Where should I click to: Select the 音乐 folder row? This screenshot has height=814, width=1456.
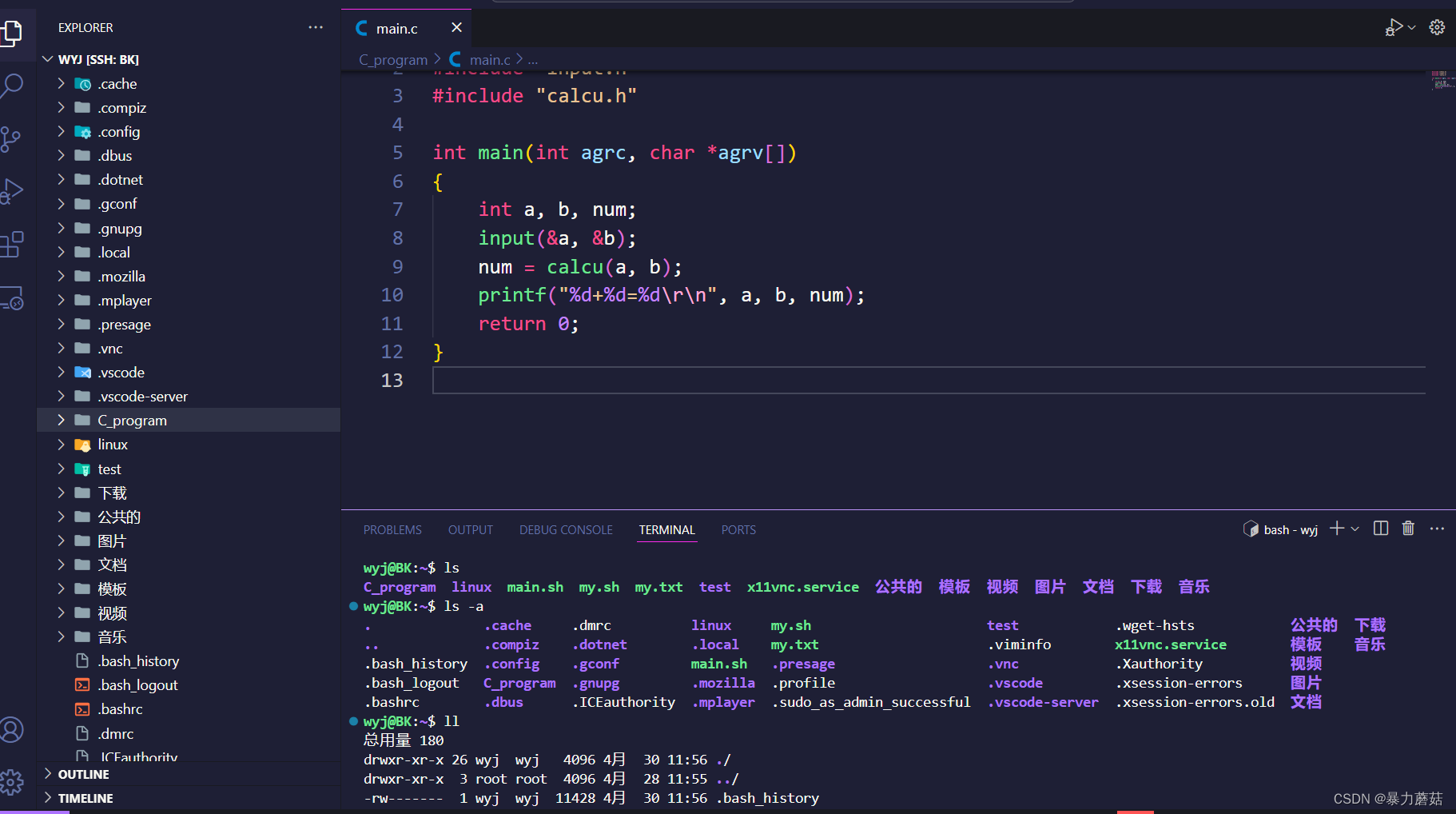189,636
